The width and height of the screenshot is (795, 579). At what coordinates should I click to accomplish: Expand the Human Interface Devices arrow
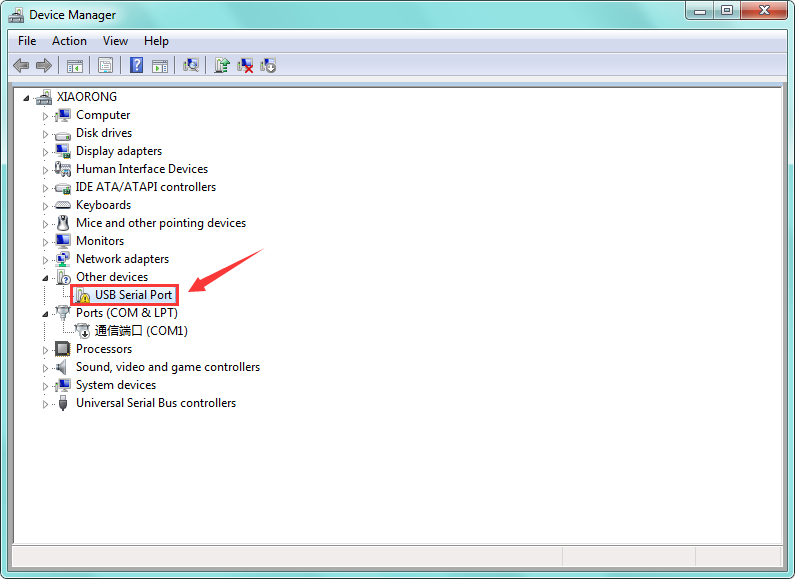coord(45,170)
